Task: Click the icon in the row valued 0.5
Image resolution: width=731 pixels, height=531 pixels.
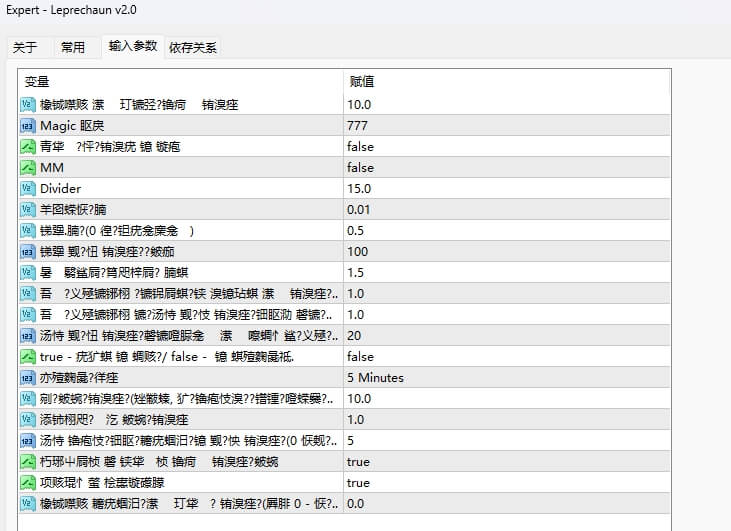Action: click(x=28, y=231)
